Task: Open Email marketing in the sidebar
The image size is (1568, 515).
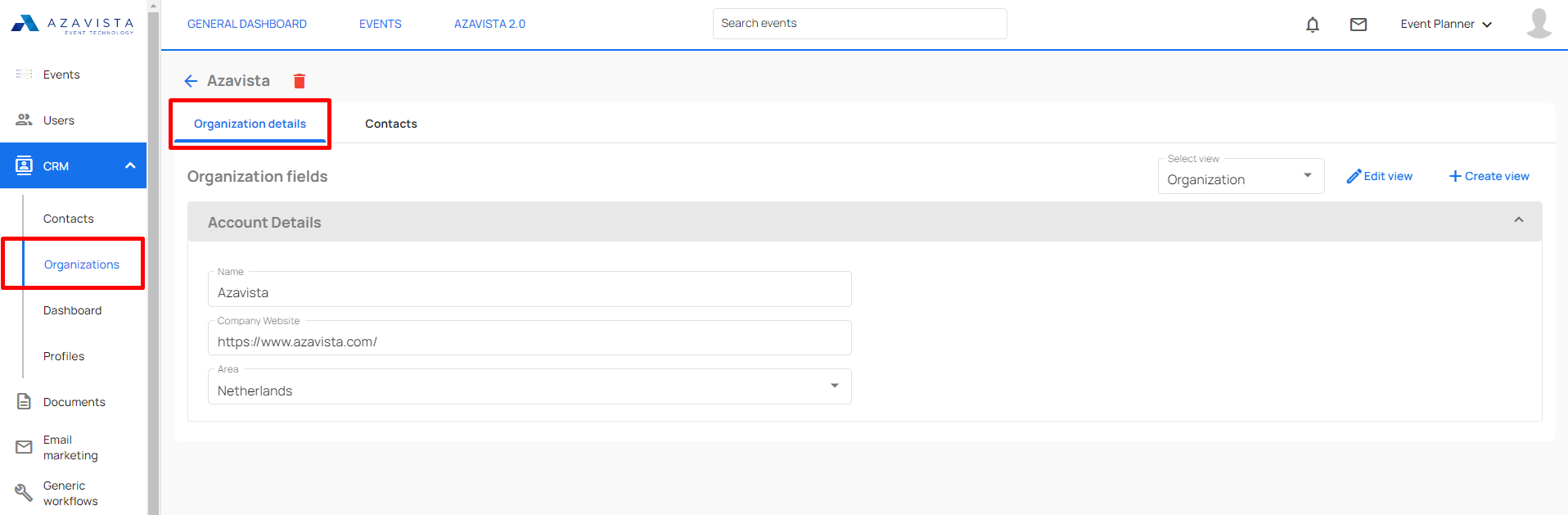Action: [70, 447]
